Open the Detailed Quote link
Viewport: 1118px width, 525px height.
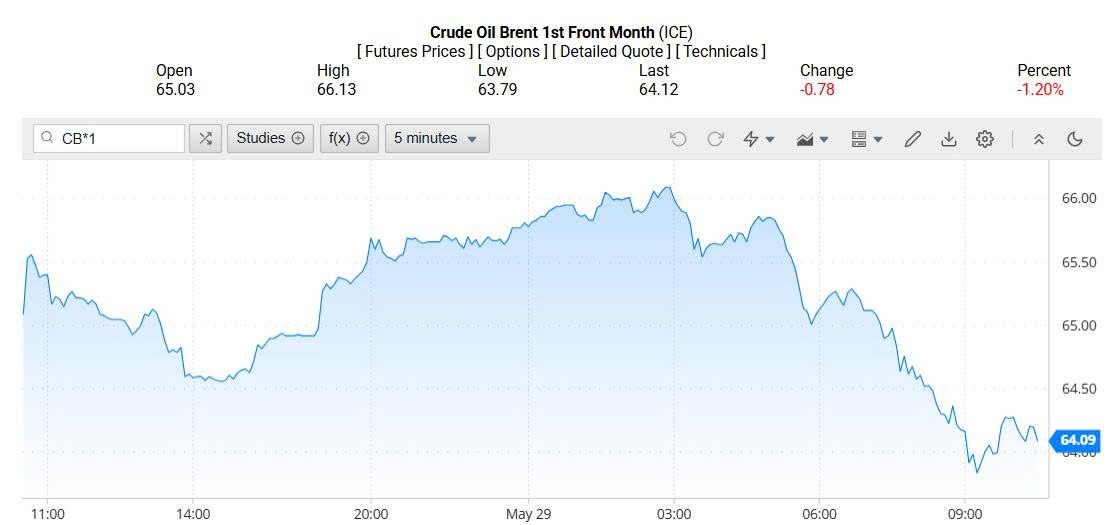(x=611, y=51)
